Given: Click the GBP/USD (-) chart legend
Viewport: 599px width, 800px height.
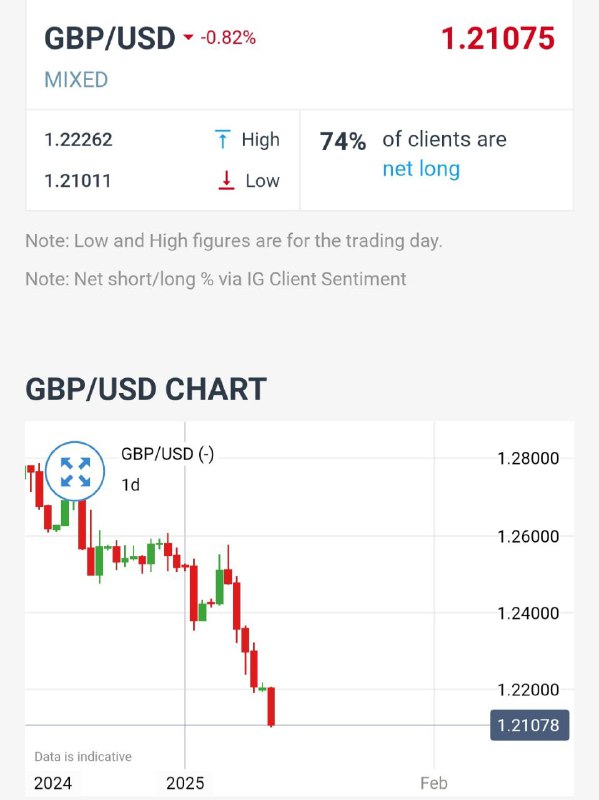Looking at the screenshot, I should pos(167,454).
